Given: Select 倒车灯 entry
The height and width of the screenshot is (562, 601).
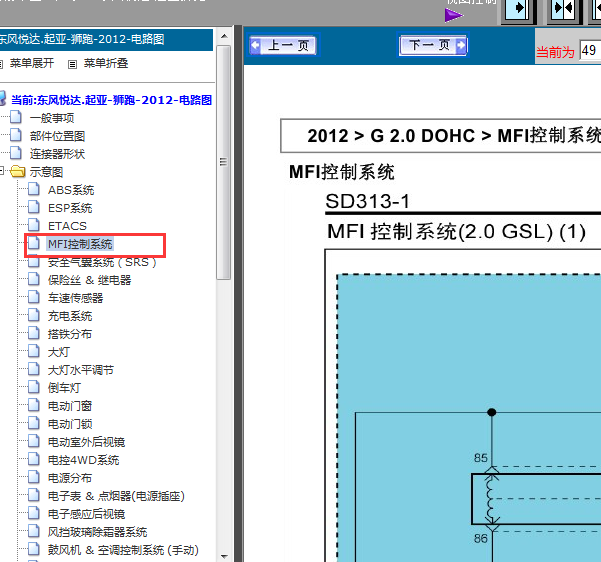Looking at the screenshot, I should (64, 388).
